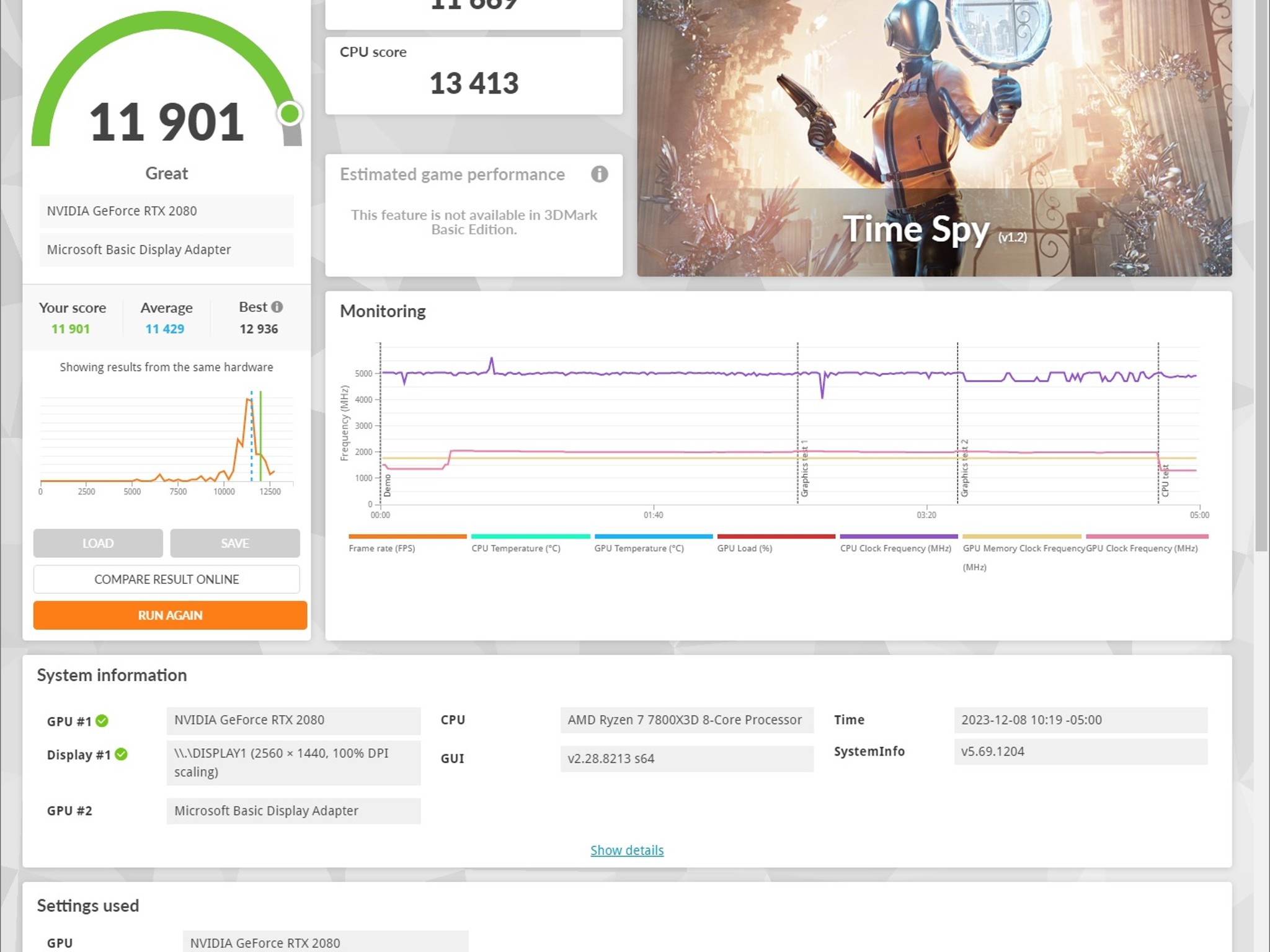Click the SAVE button
This screenshot has width=1270, height=952.
click(x=235, y=543)
